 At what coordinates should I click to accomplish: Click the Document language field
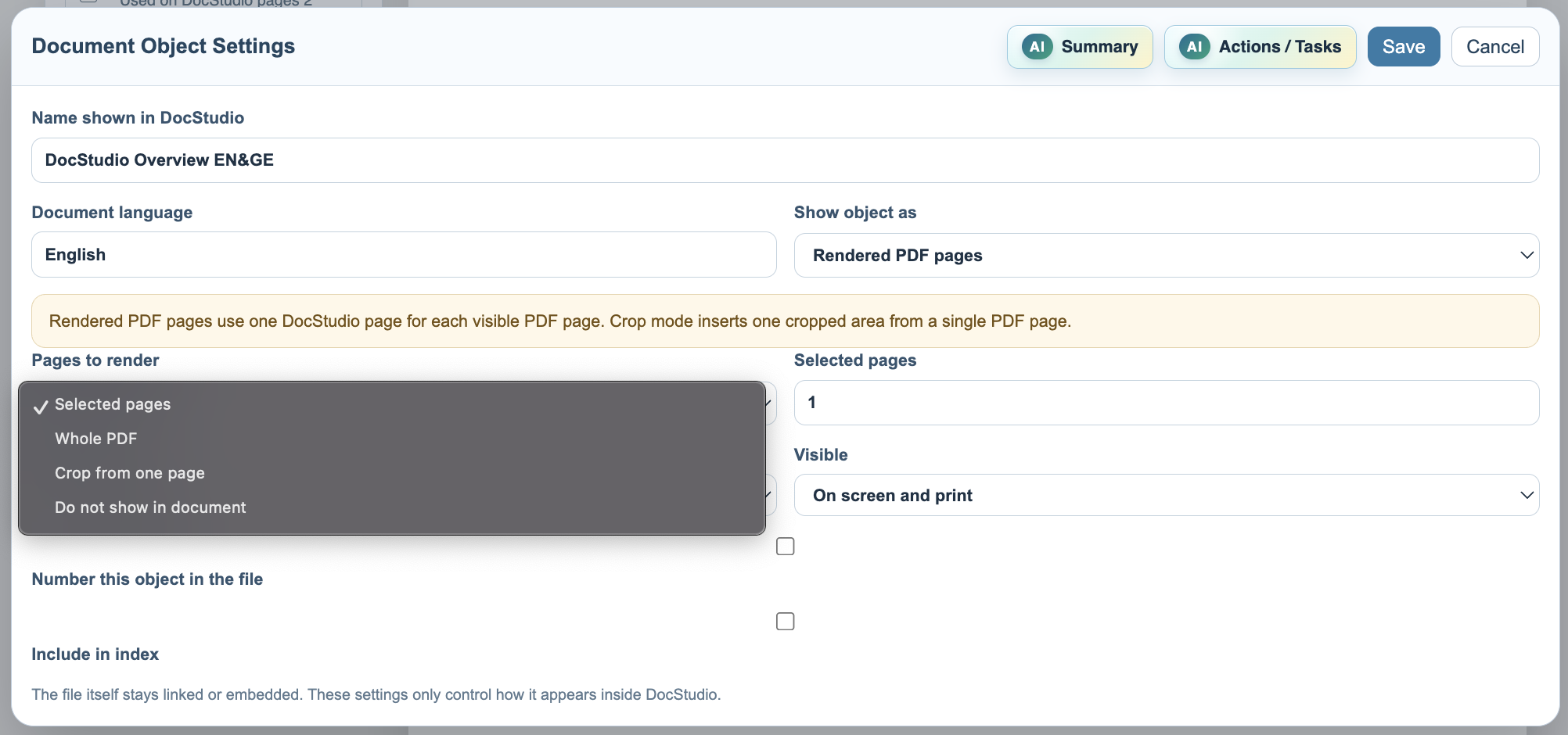[x=404, y=255]
